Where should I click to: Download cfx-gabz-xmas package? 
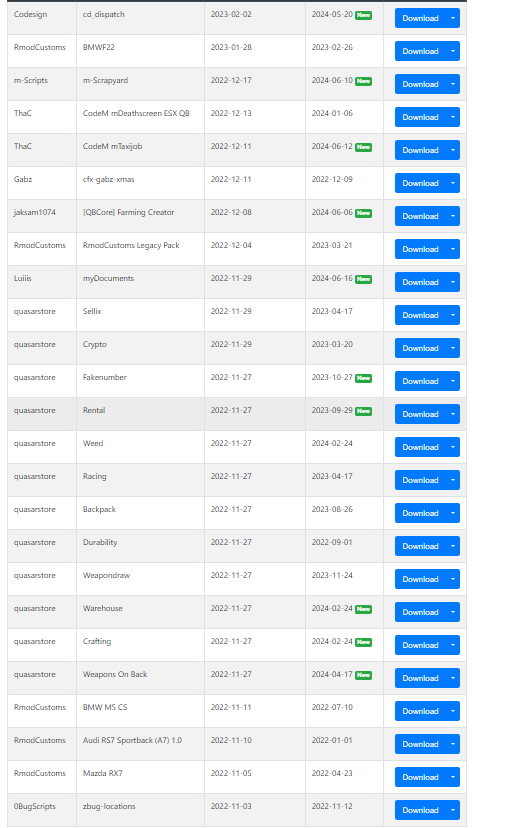(420, 183)
